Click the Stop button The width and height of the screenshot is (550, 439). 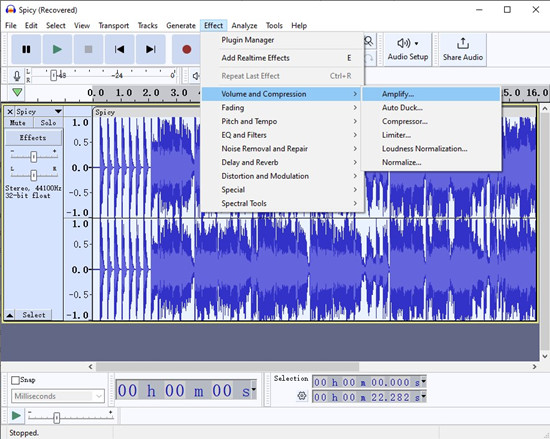pos(88,49)
